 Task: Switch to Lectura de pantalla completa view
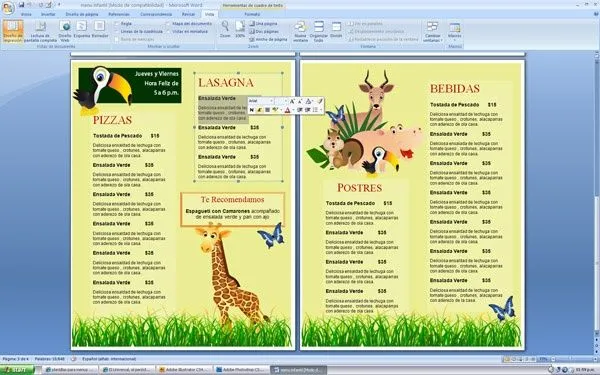click(x=40, y=31)
